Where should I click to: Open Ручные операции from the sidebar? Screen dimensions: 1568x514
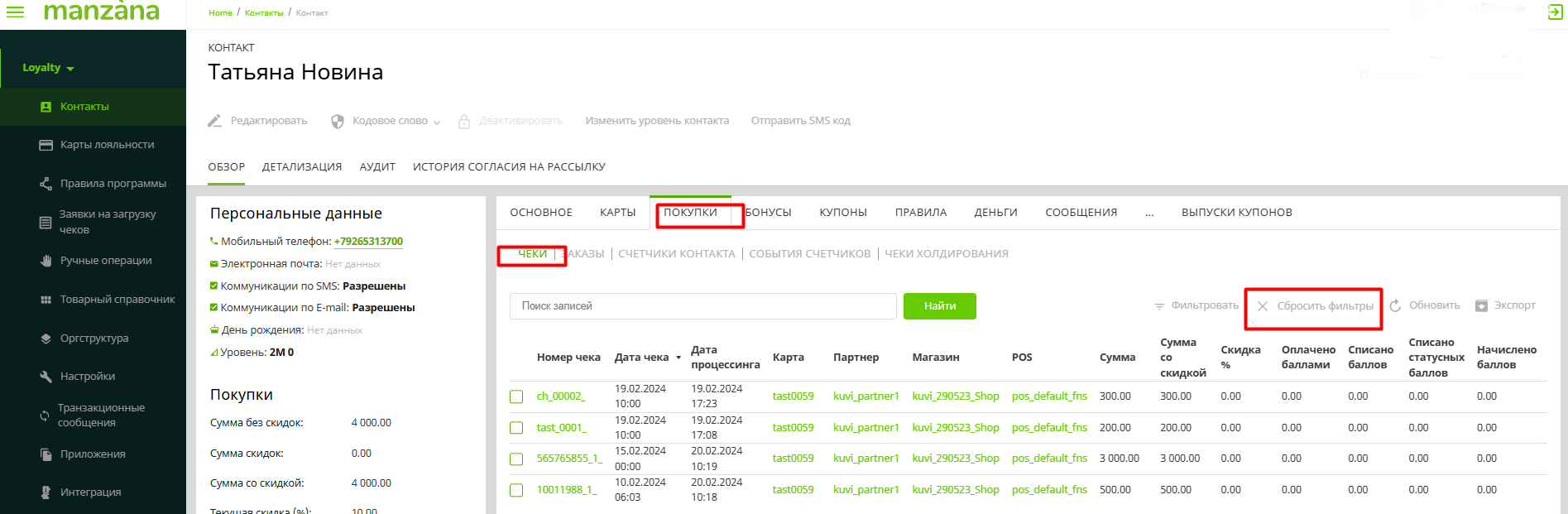[106, 261]
